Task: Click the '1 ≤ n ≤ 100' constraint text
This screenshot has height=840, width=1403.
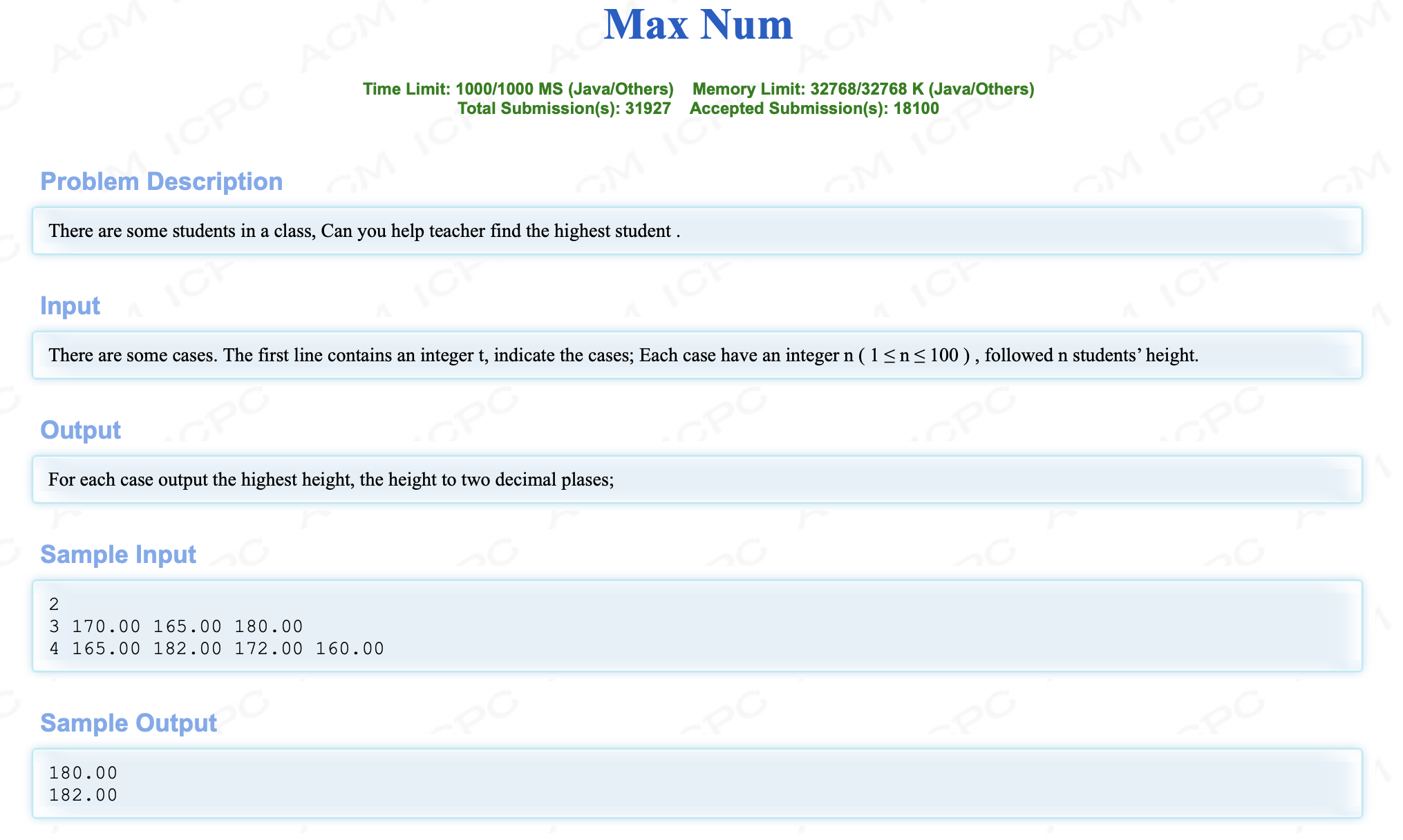Action: 914,355
